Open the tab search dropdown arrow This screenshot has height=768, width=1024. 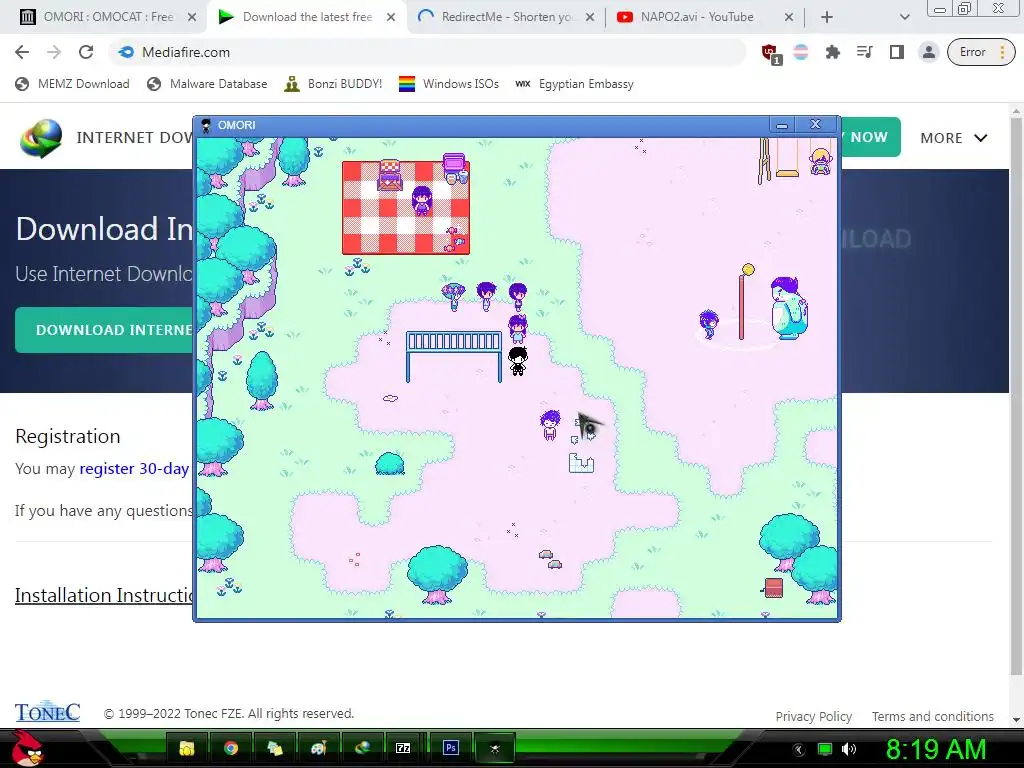(x=904, y=18)
